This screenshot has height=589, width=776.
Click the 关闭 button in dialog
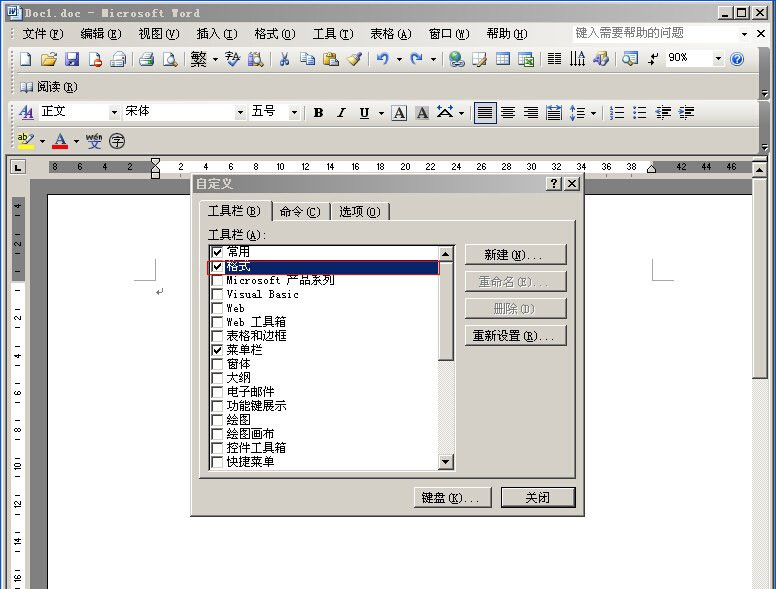[538, 497]
